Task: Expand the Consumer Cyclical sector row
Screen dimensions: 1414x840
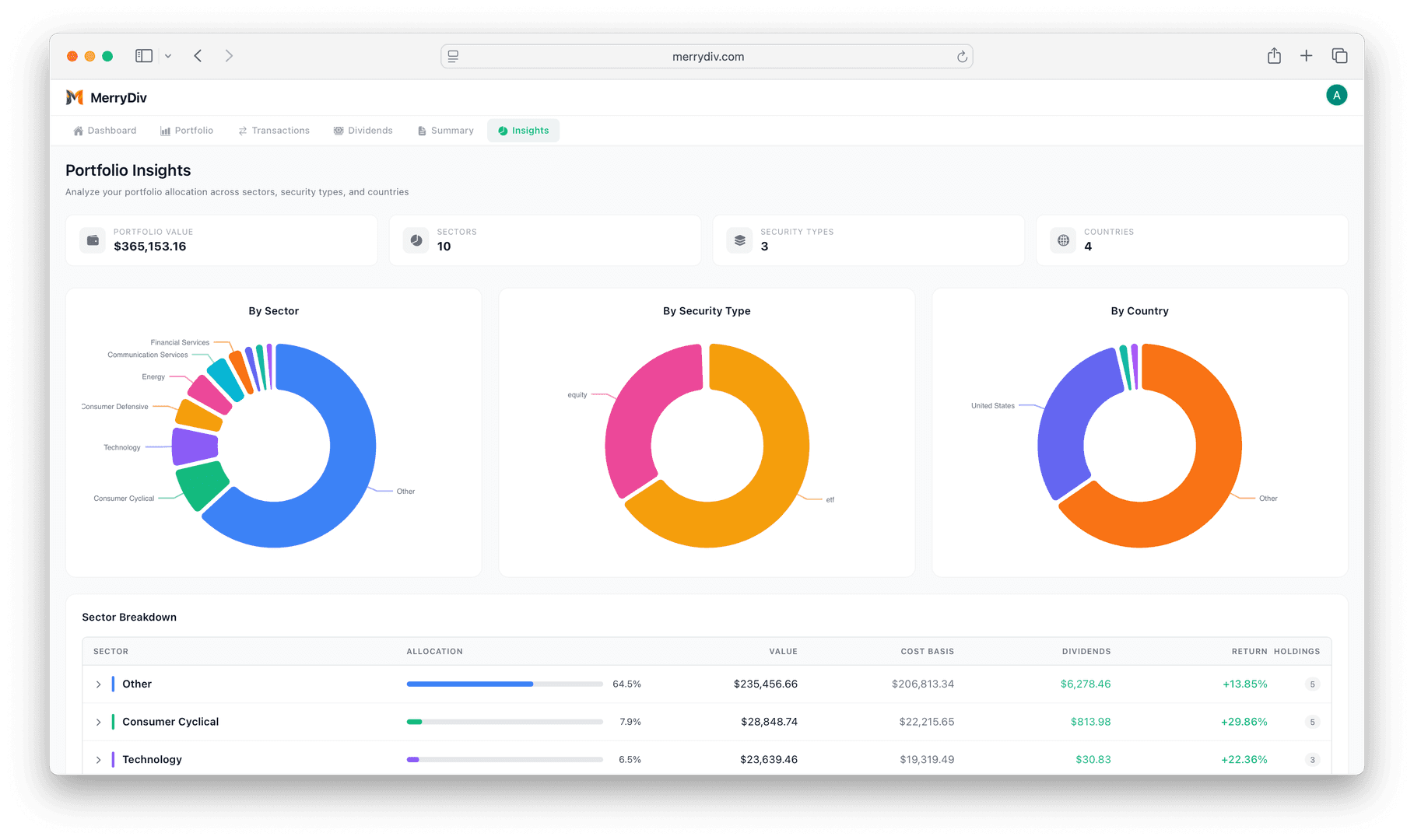Action: coord(98,722)
